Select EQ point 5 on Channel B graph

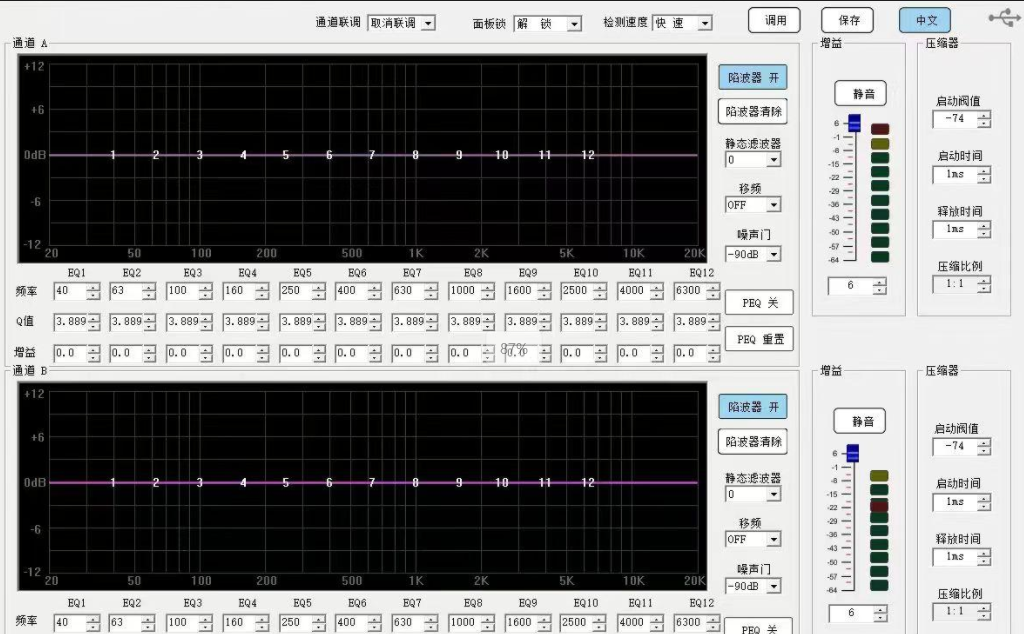pos(285,483)
